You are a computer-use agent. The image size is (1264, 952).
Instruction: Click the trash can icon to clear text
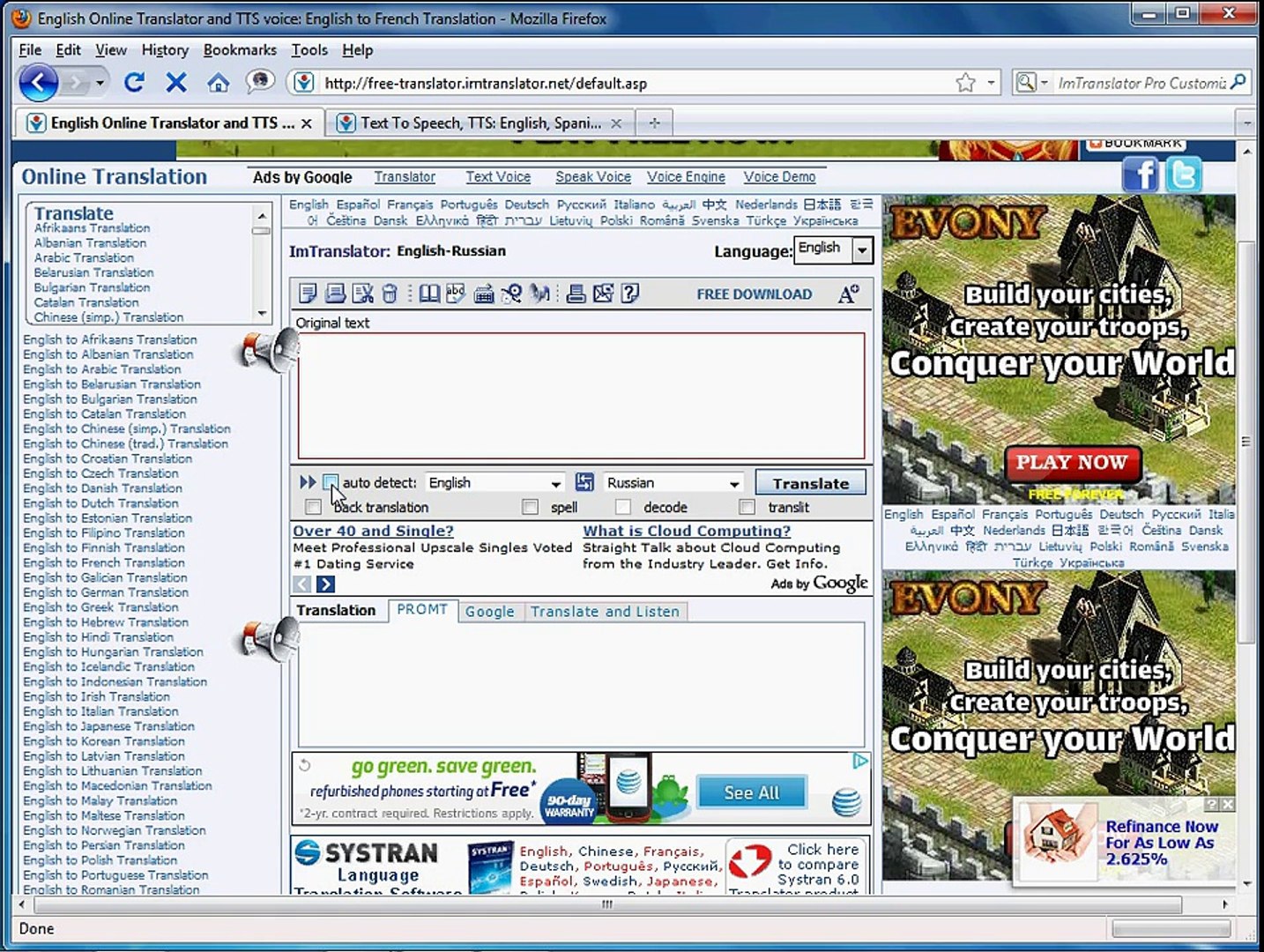pyautogui.click(x=390, y=294)
